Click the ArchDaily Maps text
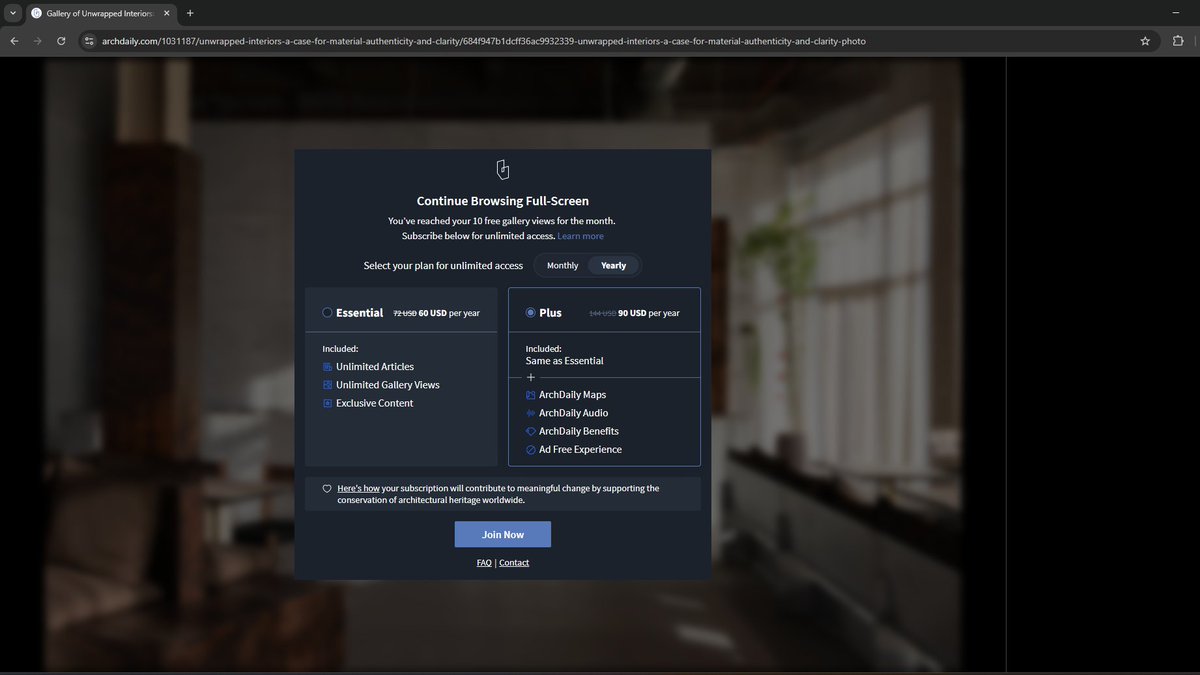This screenshot has width=1200, height=675. pyautogui.click(x=572, y=395)
